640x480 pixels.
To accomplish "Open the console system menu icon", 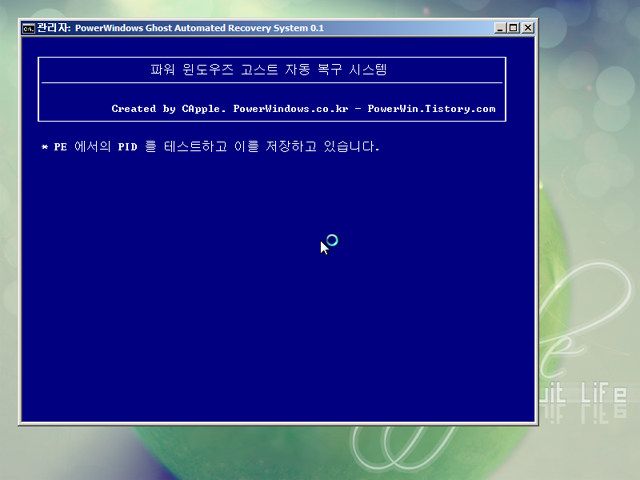I will 29,28.
